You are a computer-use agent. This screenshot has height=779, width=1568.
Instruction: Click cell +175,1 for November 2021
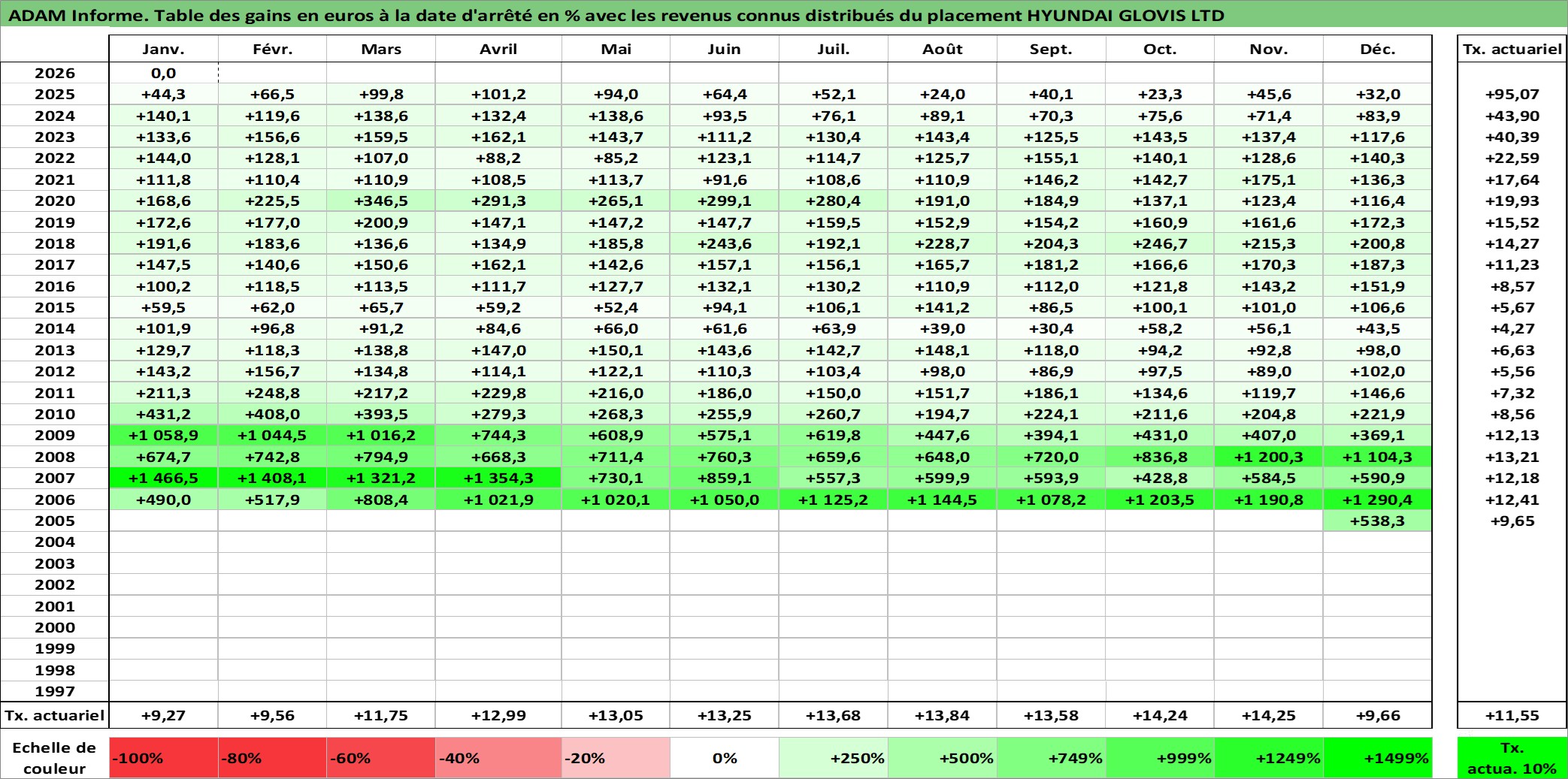(x=1269, y=180)
